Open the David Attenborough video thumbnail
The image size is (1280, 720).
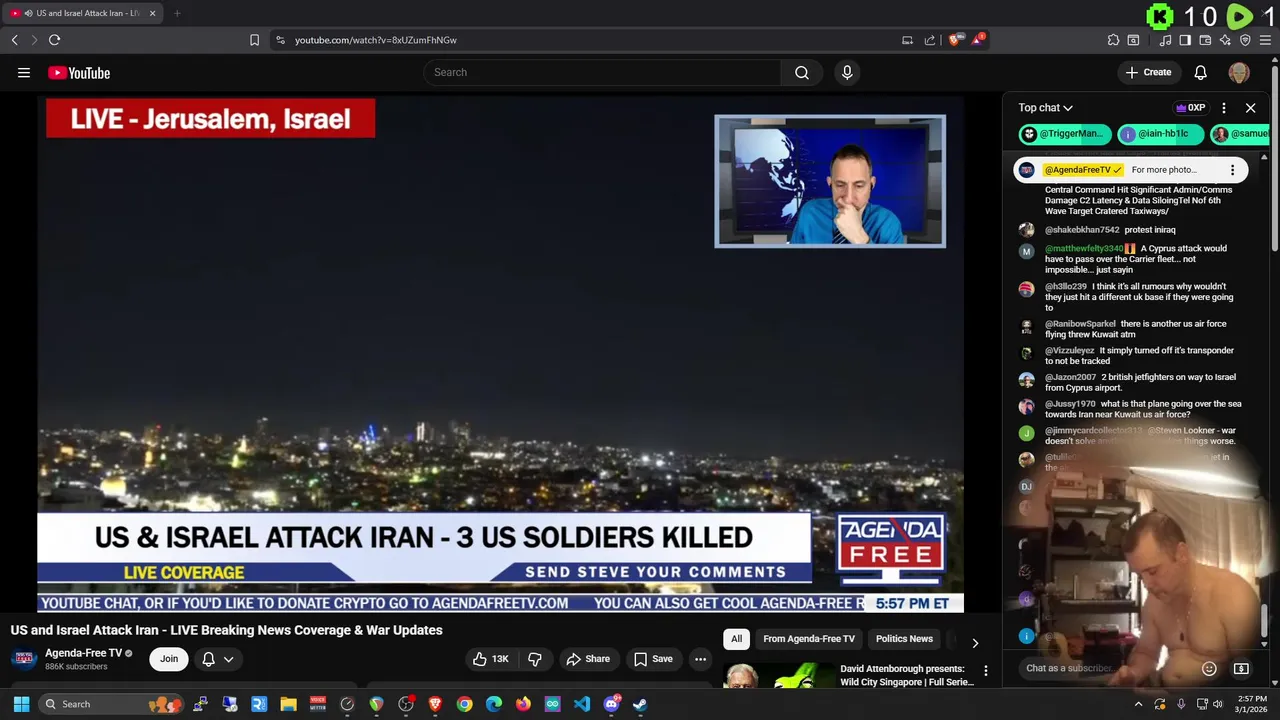coord(778,675)
